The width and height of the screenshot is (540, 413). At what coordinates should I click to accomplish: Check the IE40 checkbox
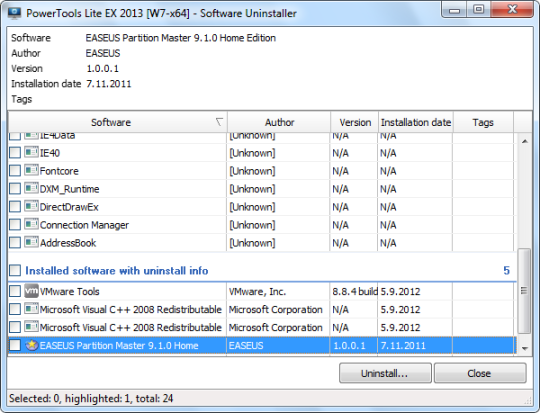(x=15, y=153)
